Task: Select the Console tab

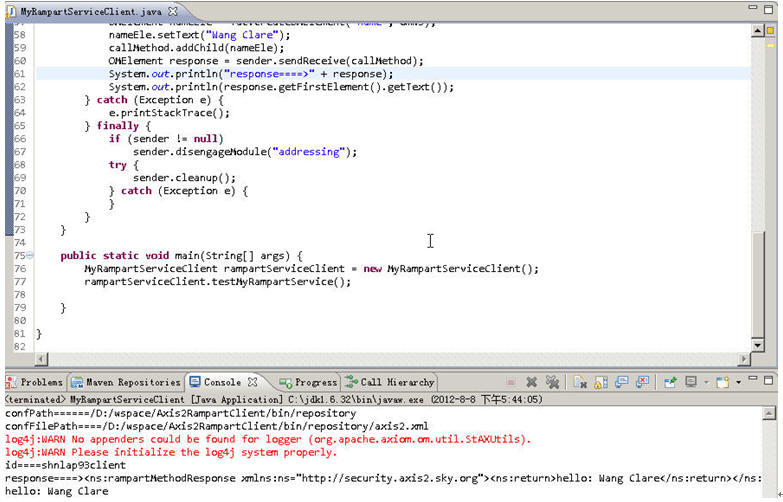Action: [x=222, y=383]
